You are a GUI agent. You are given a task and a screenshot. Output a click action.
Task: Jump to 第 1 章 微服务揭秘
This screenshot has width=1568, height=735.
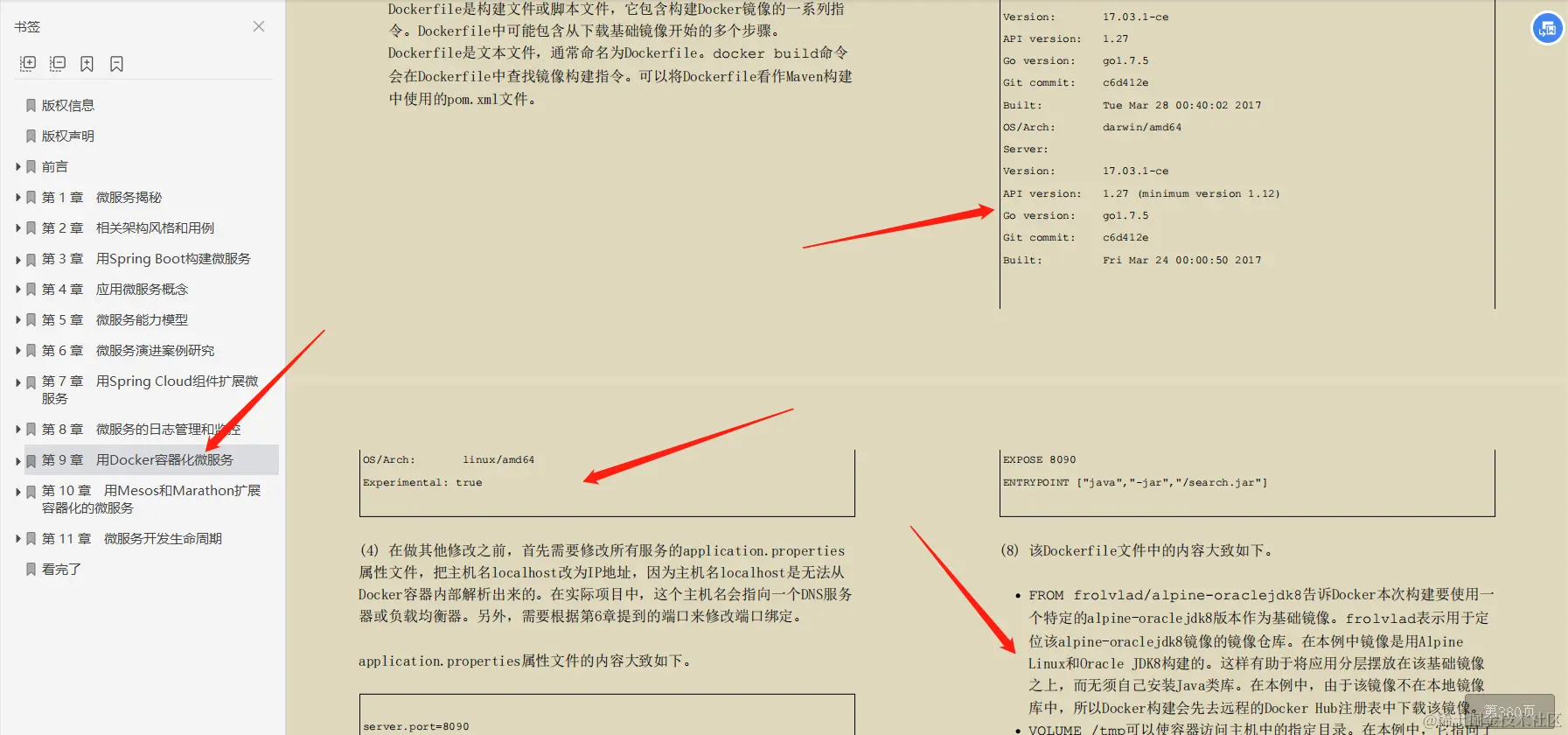[x=101, y=197]
